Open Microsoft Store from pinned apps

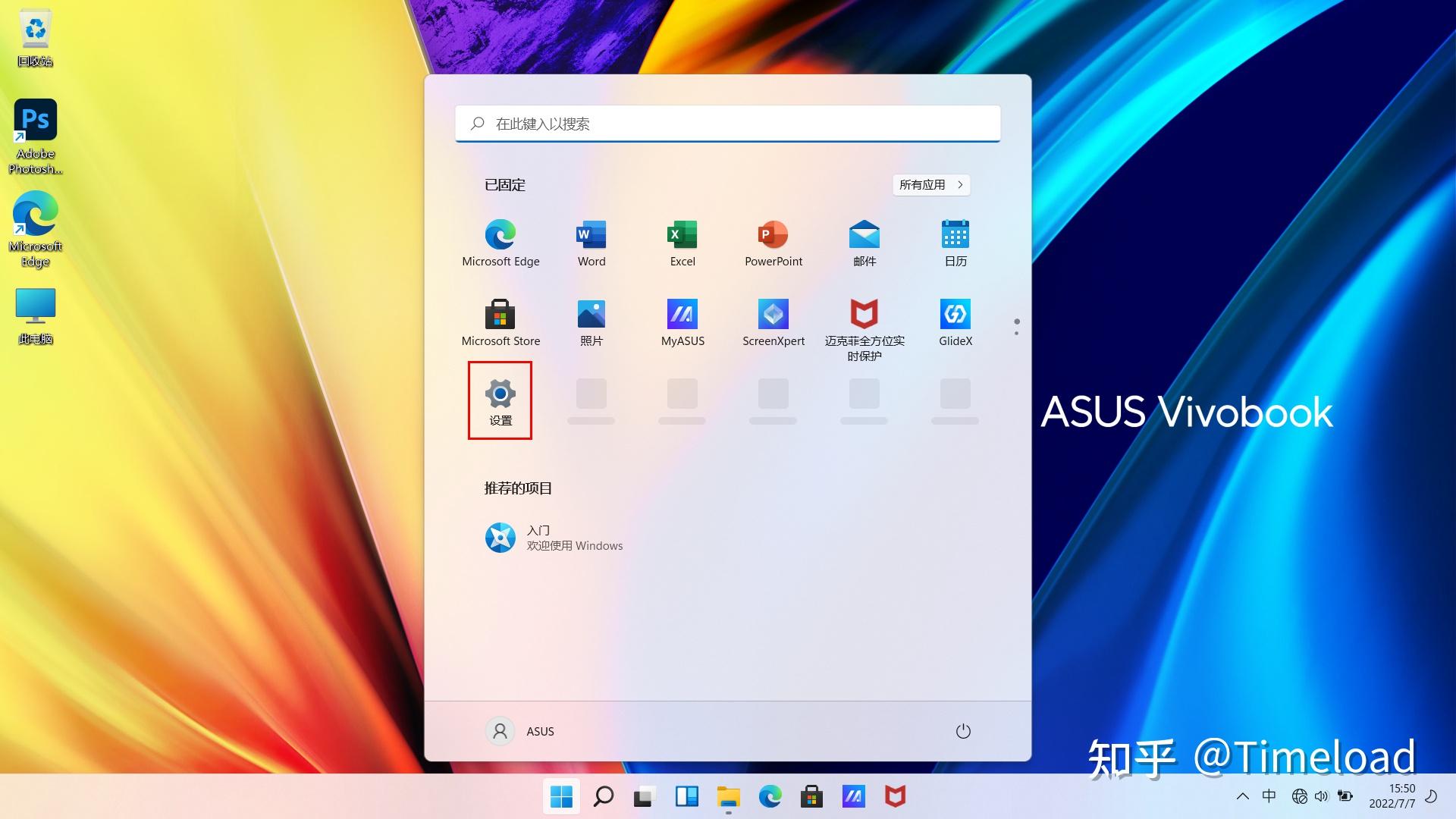click(x=500, y=322)
